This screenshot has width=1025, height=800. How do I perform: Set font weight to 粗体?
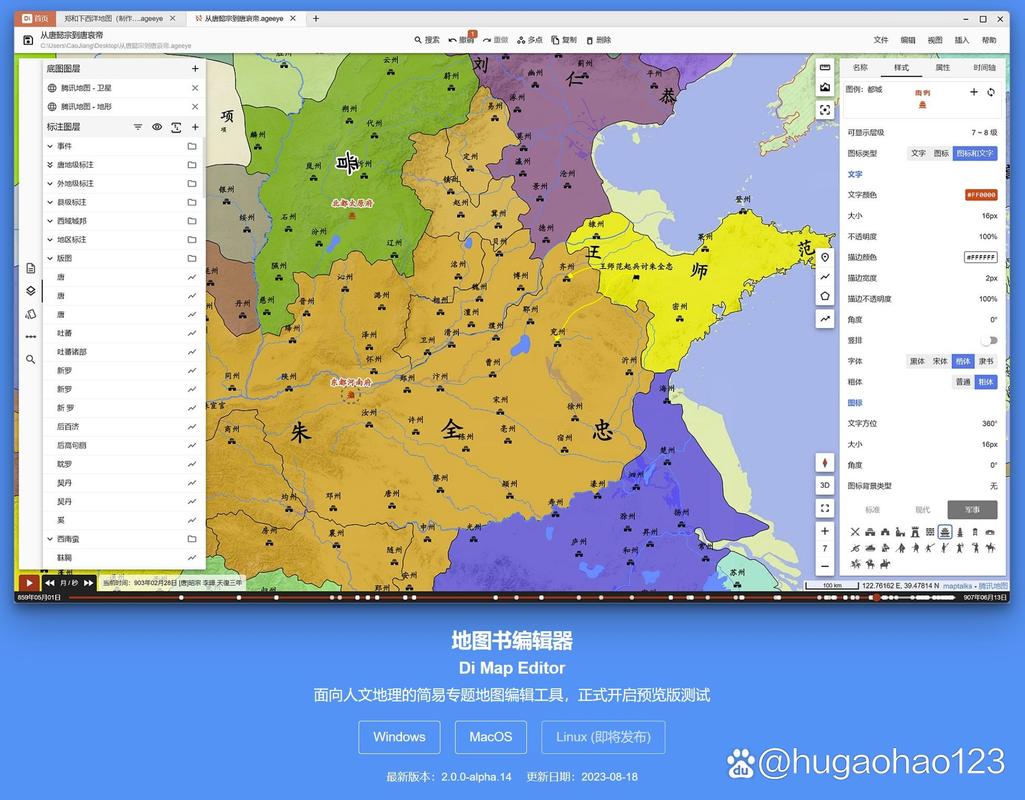(986, 382)
